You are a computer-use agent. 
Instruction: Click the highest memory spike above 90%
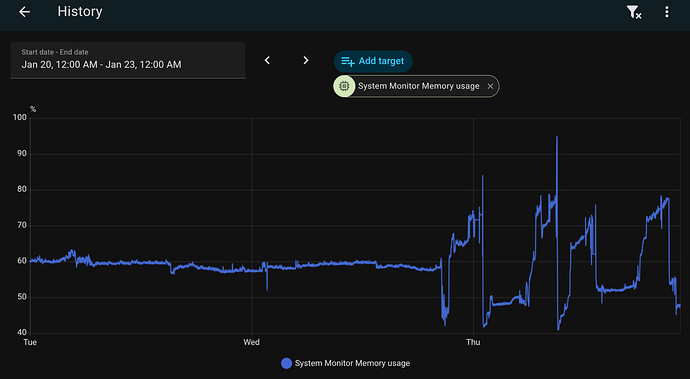click(557, 137)
